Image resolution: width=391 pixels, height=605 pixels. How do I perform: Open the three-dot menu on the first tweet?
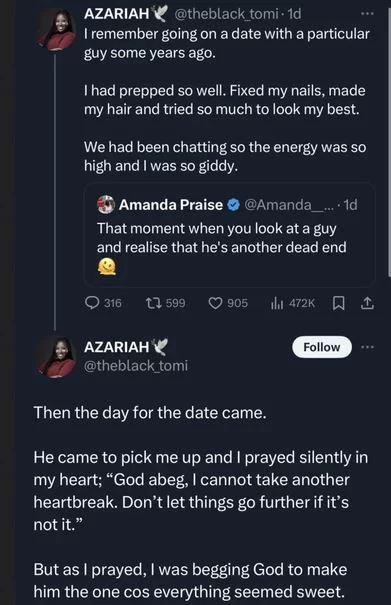[x=367, y=14]
